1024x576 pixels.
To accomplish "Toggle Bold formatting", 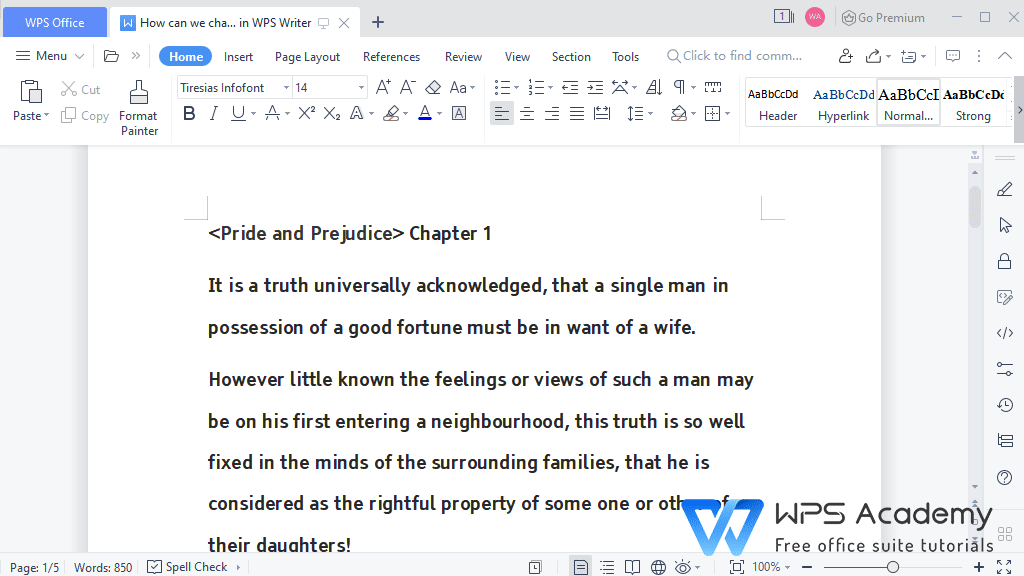I will coord(189,114).
